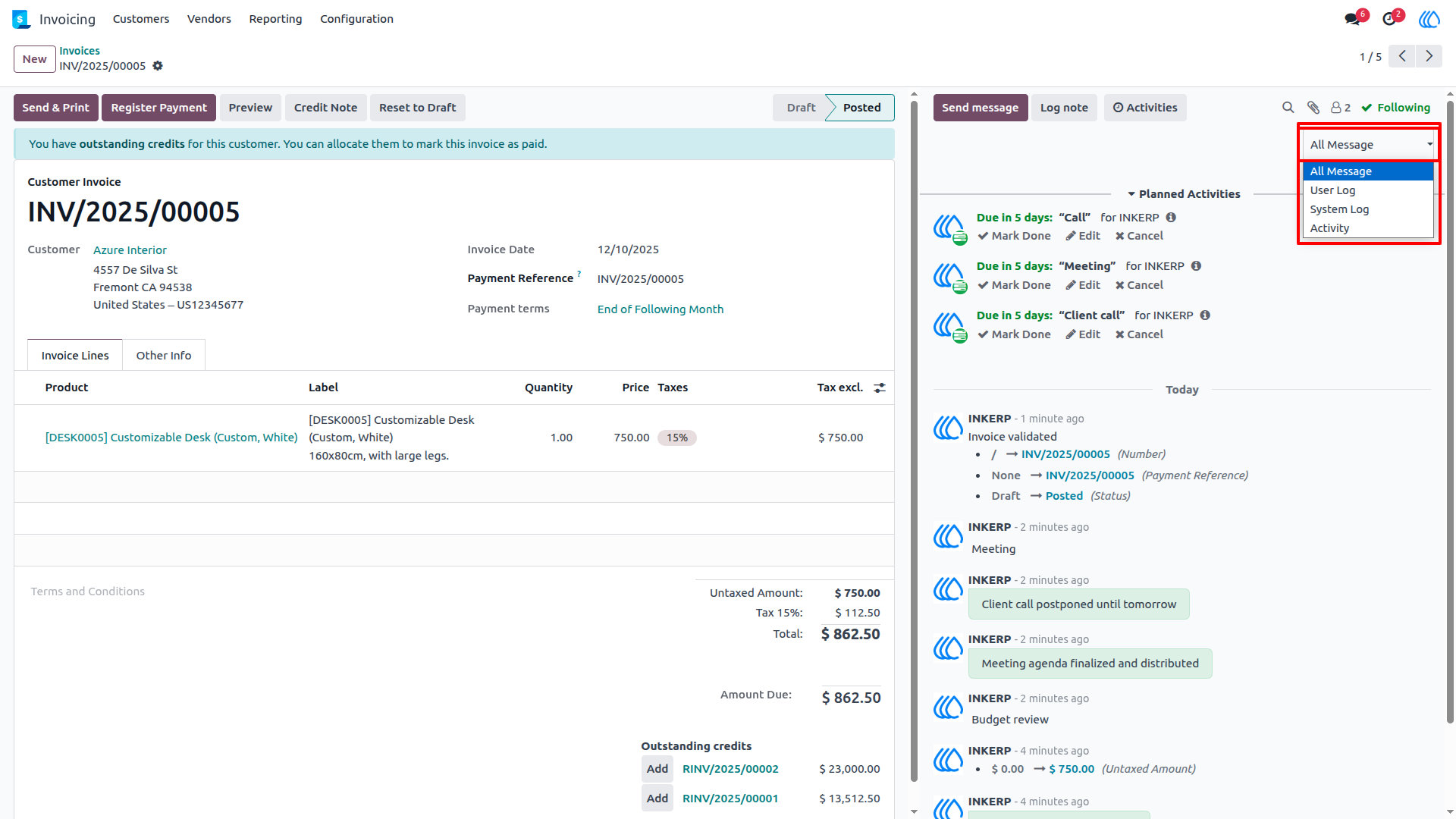Go to previous record arrow
Viewport: 1456px width, 819px height.
point(1402,56)
